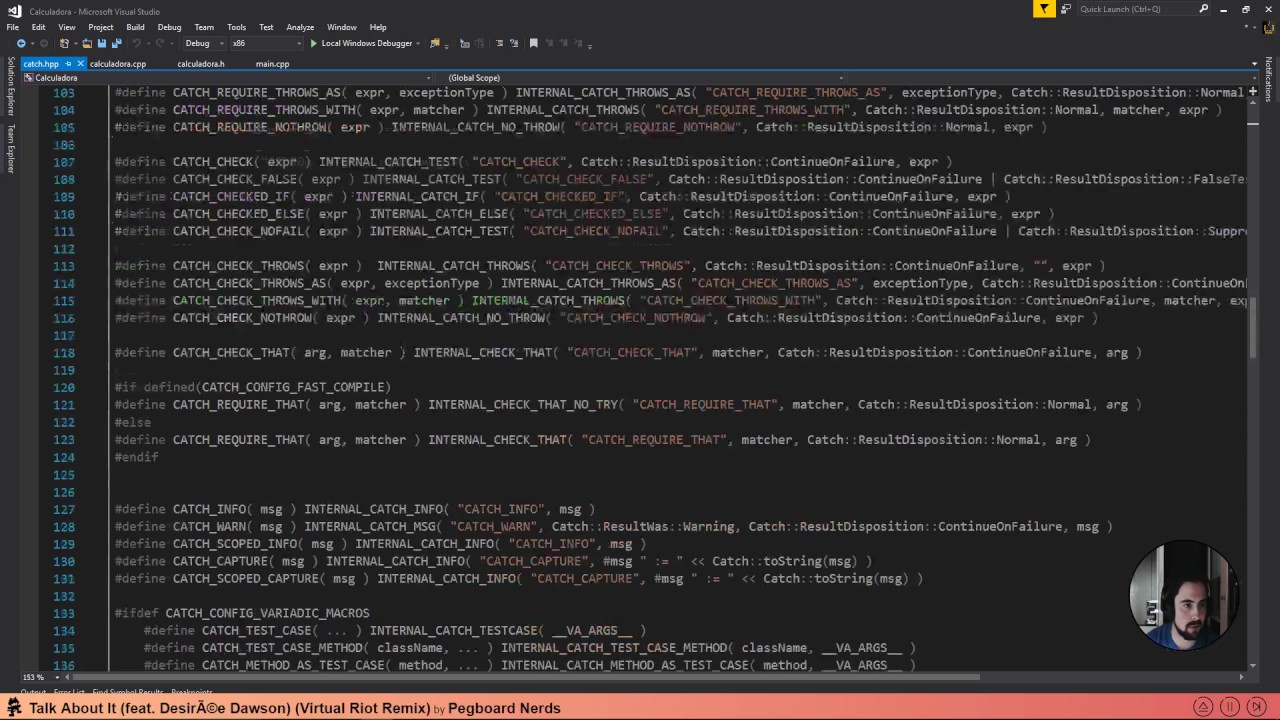This screenshot has width=1280, height=720.
Task: Click the yellow notifications flag icon
Action: tap(1044, 9)
